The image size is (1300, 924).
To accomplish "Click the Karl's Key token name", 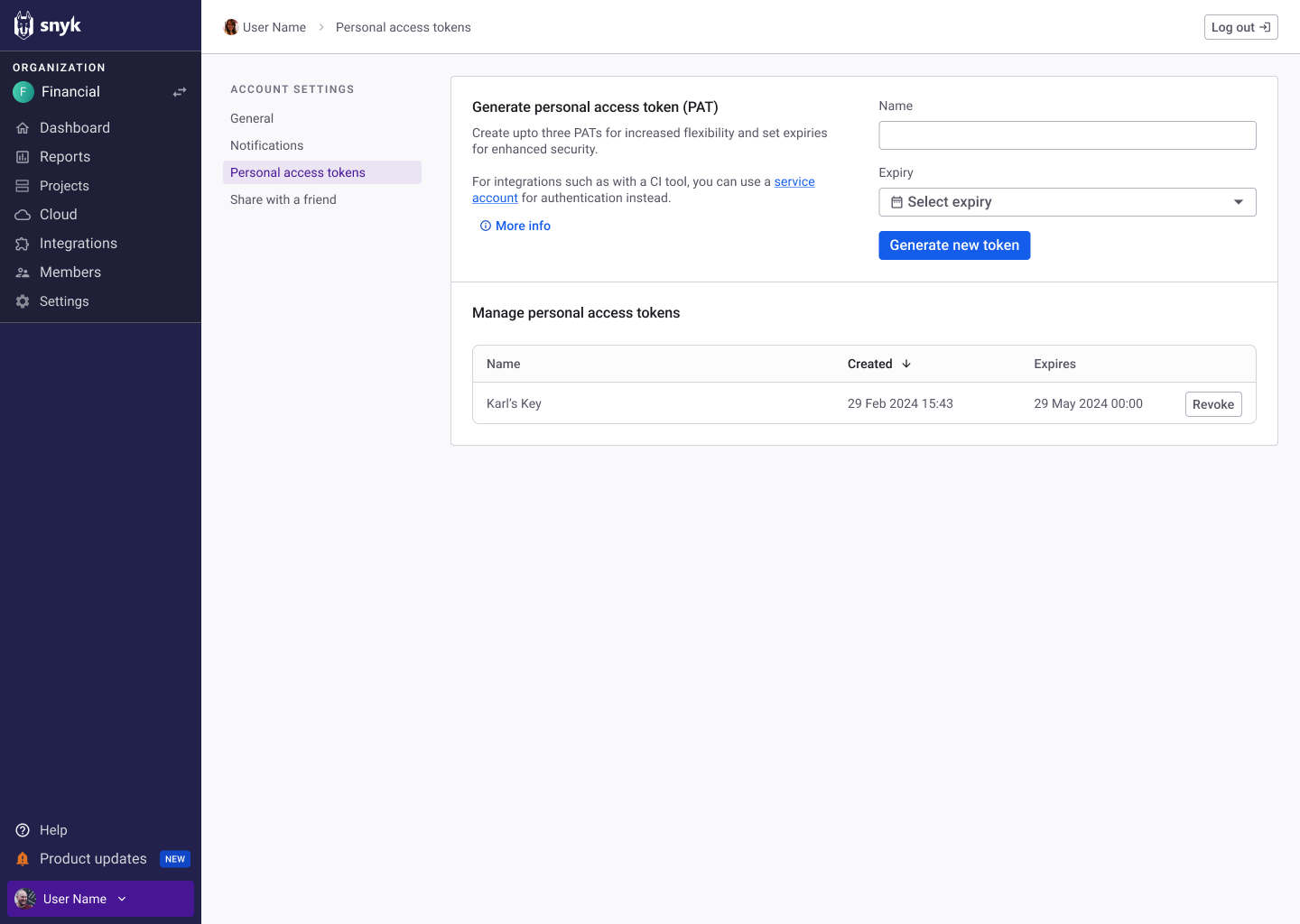I will 514,403.
